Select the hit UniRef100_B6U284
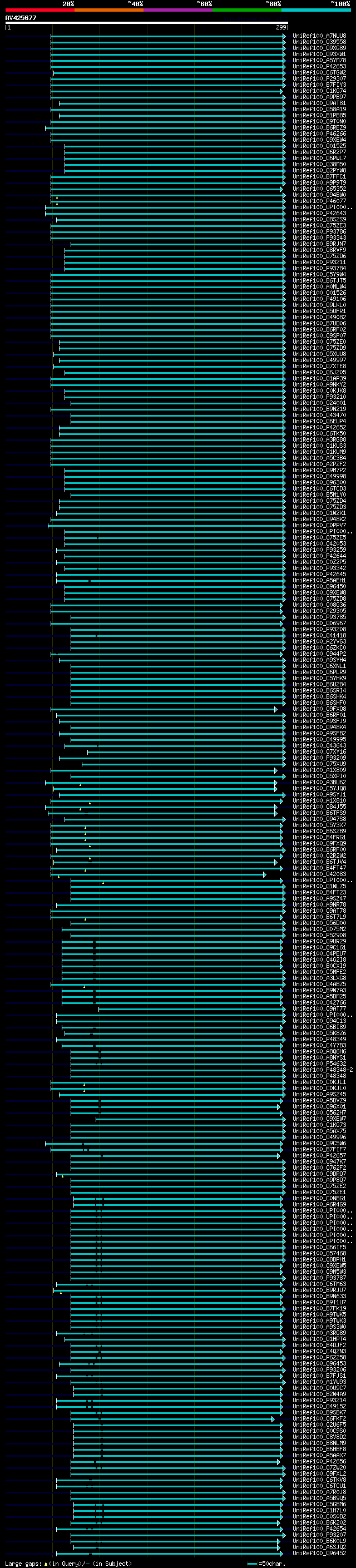 point(319,685)
